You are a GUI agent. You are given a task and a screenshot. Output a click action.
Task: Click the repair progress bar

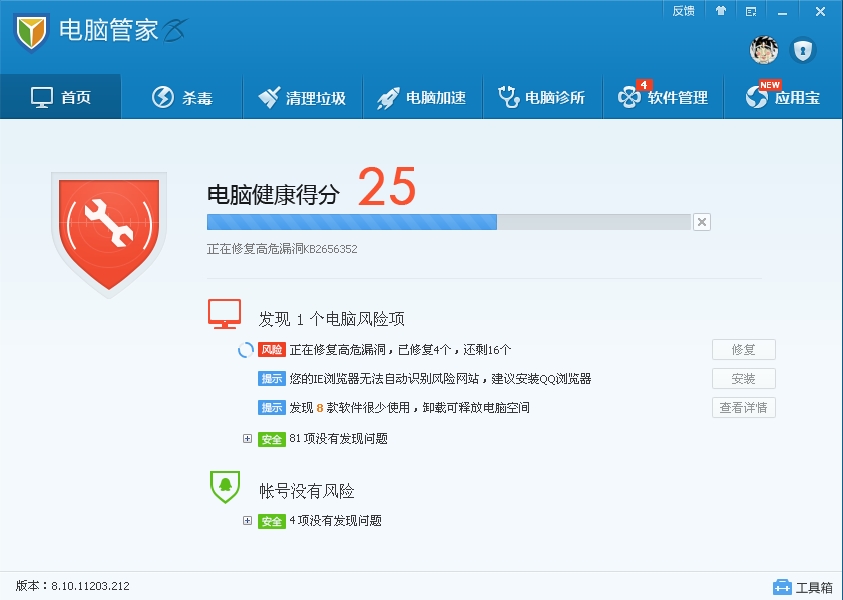(448, 222)
